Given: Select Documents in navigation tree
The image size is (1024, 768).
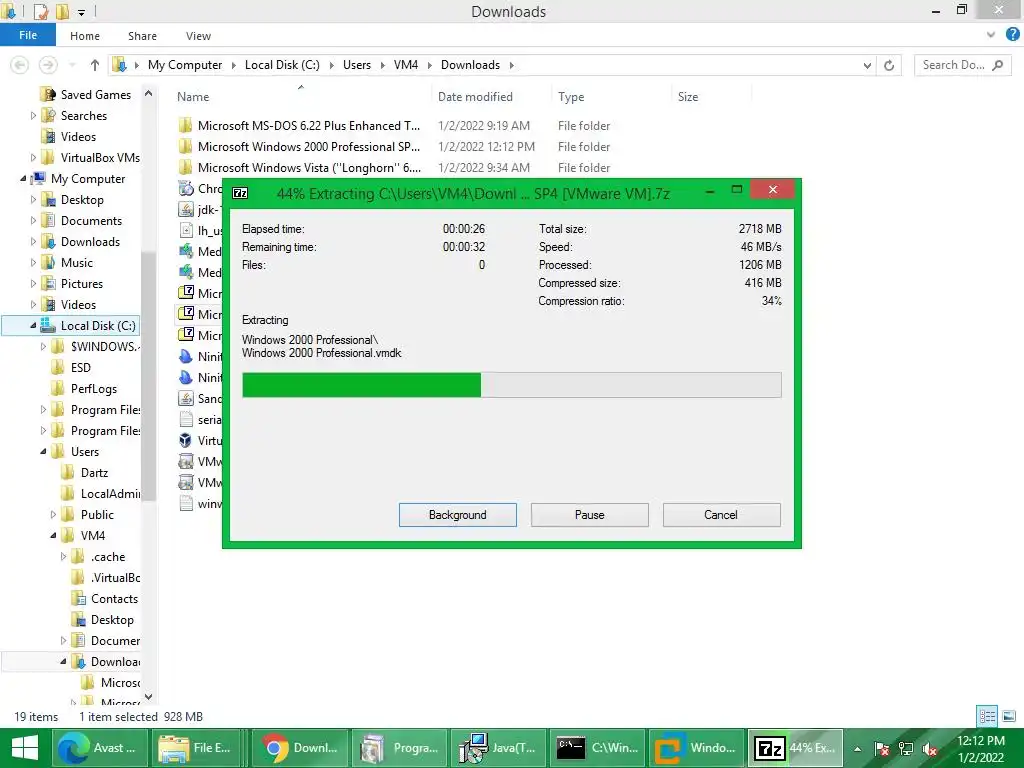Looking at the screenshot, I should click(91, 221).
